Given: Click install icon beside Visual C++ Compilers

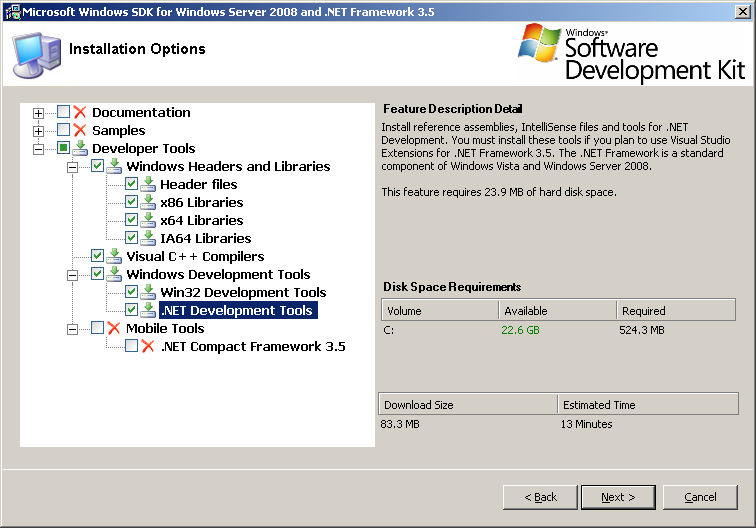Looking at the screenshot, I should (x=114, y=256).
